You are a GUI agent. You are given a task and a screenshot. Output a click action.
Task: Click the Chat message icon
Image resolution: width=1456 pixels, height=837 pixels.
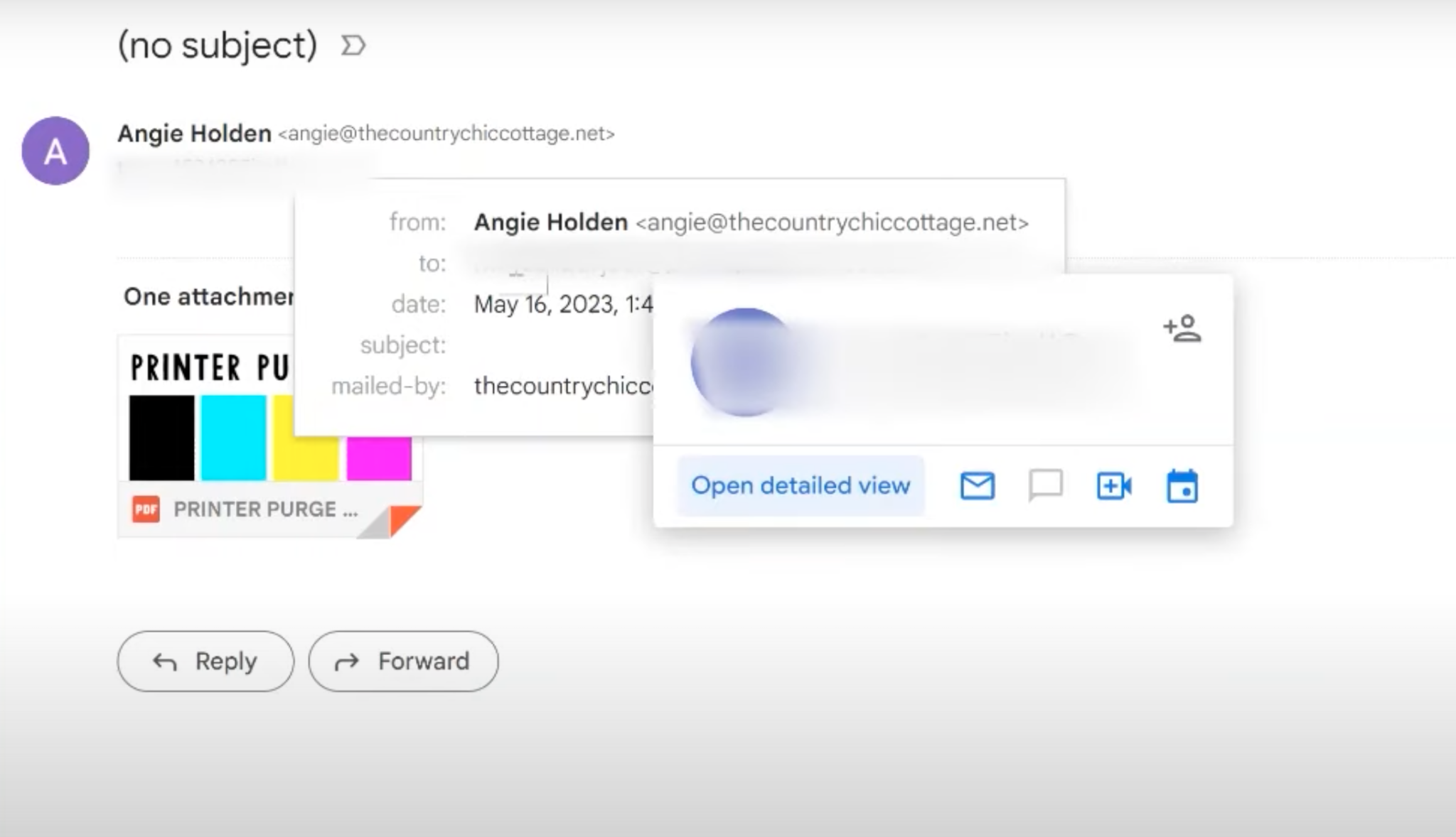(x=1046, y=486)
